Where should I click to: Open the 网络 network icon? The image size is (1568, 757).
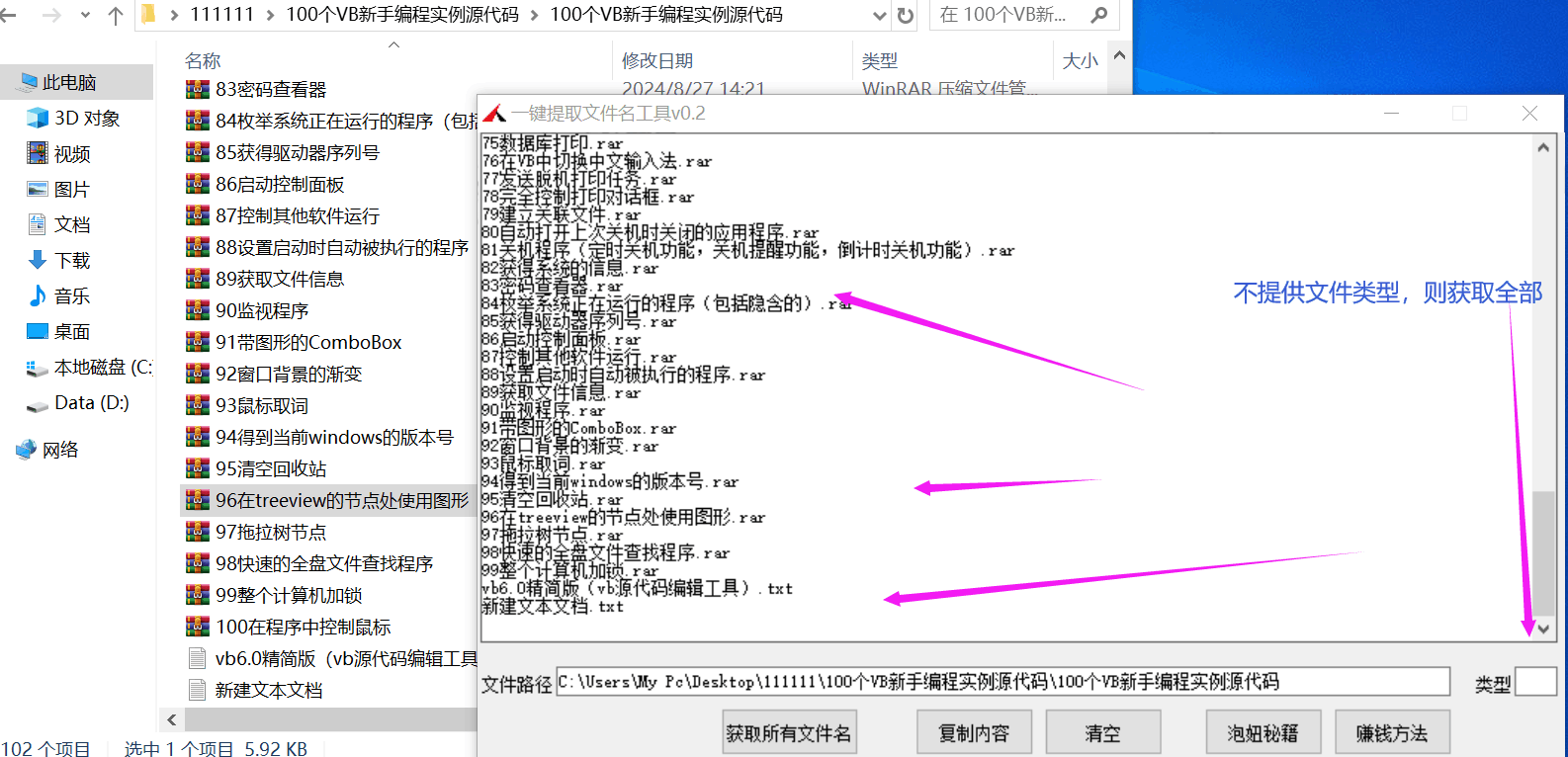(27, 450)
